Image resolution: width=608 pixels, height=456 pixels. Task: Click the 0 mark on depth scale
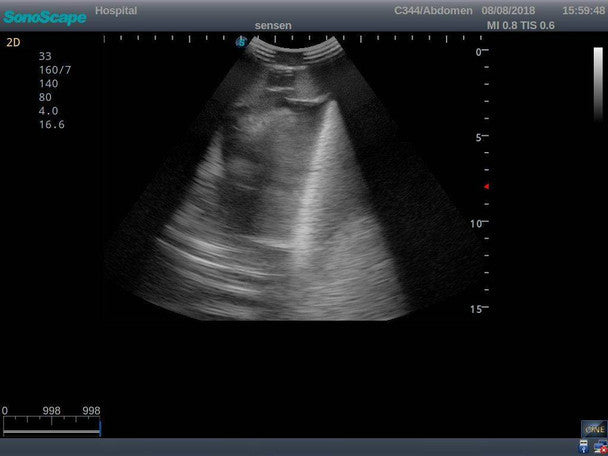(x=478, y=52)
